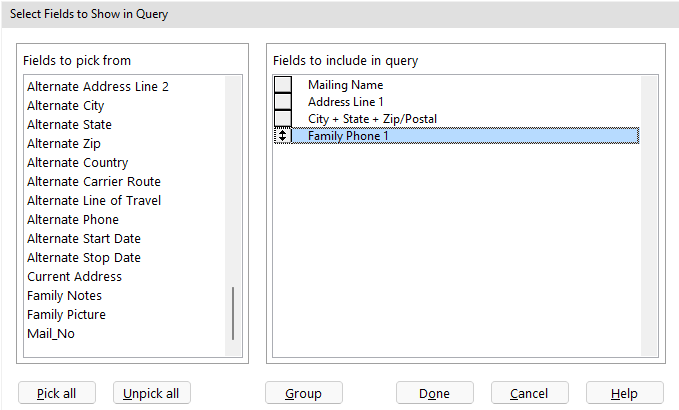
Task: Confirm the field selection with Done
Action: (434, 393)
